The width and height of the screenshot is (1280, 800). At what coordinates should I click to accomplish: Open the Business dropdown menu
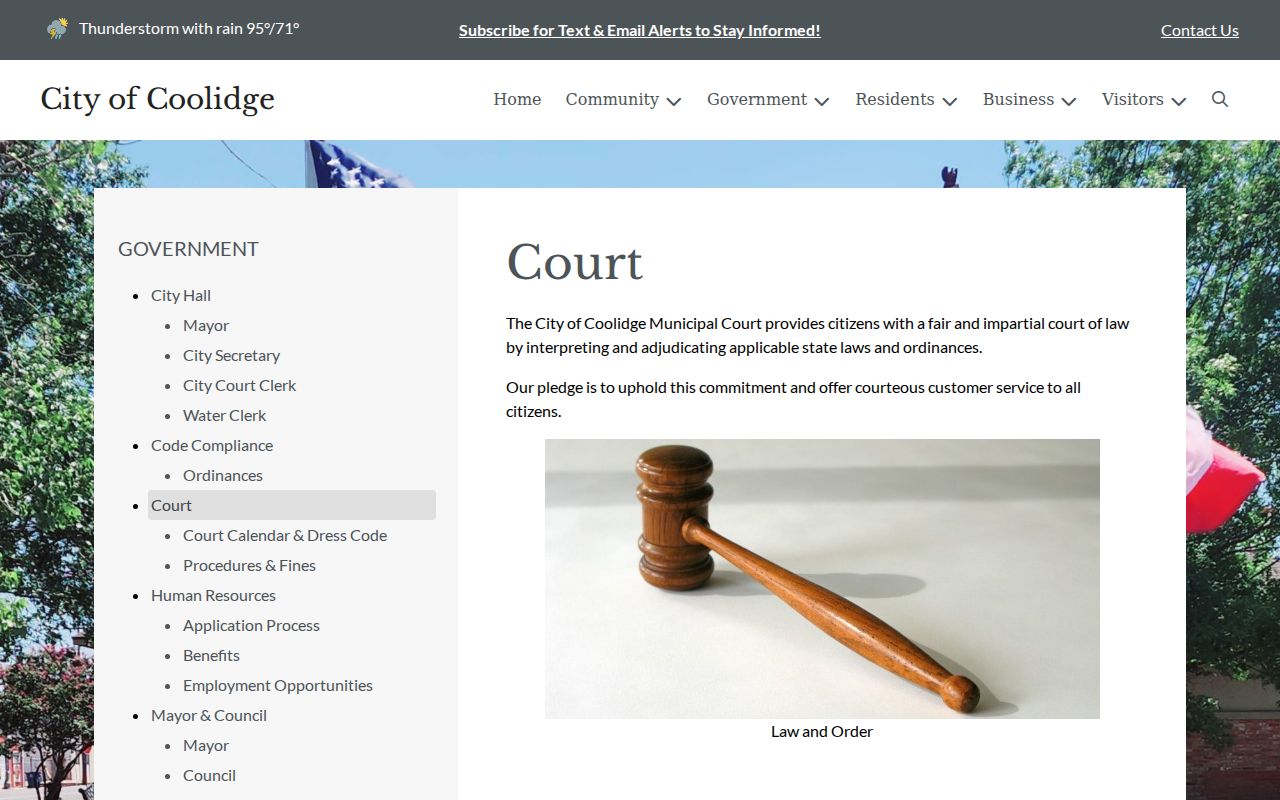[1029, 99]
